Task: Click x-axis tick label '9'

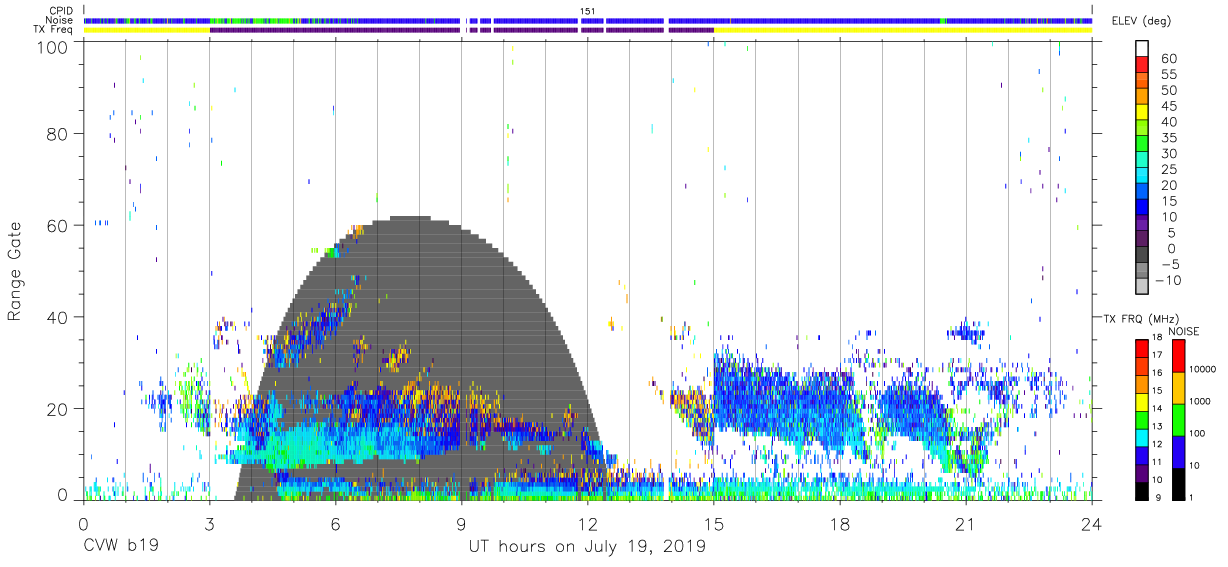Action: pyautogui.click(x=461, y=522)
